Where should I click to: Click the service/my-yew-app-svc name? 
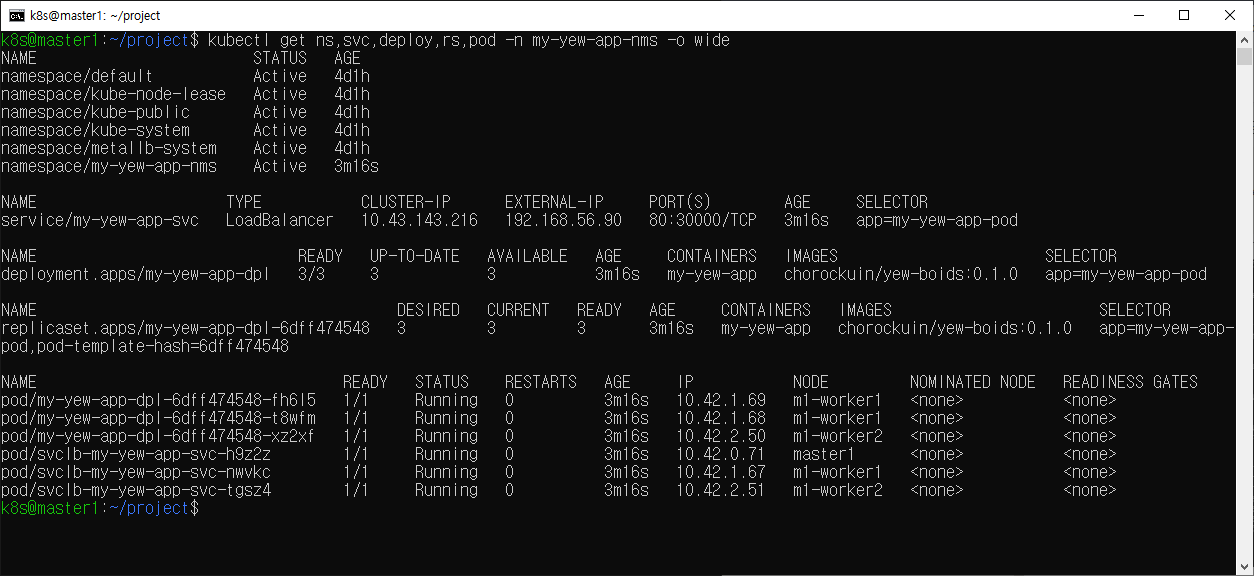(100, 220)
